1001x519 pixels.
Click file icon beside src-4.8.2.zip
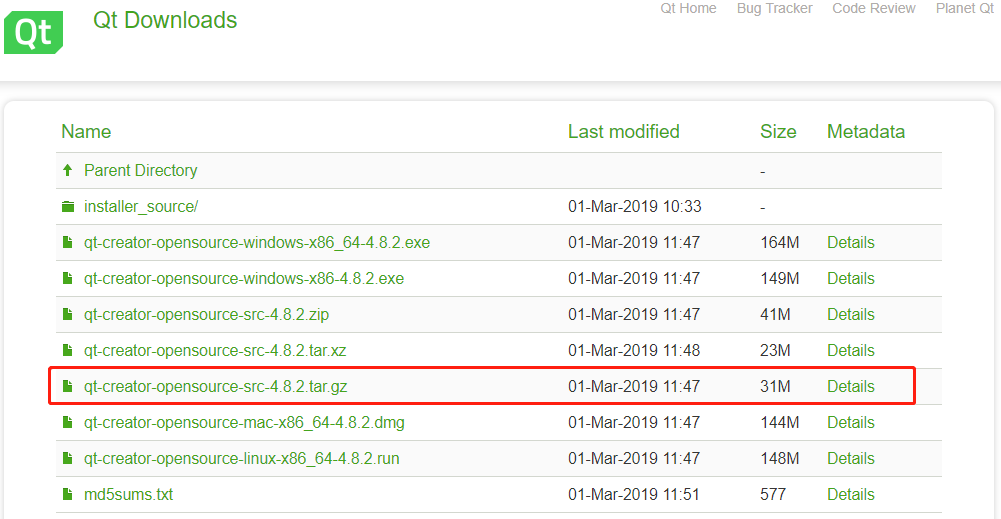pyautogui.click(x=68, y=314)
